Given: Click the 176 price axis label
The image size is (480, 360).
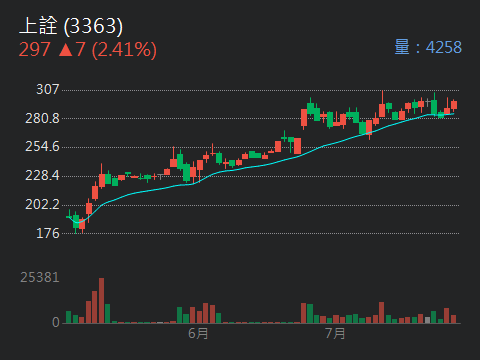Looking at the screenshot, I should tap(48, 233).
